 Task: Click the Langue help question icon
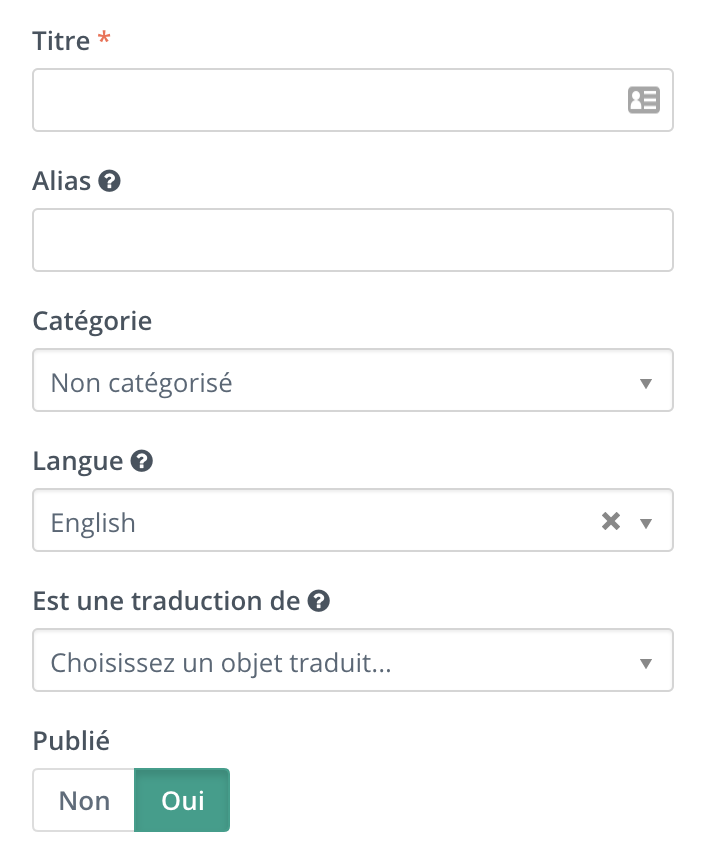point(141,461)
